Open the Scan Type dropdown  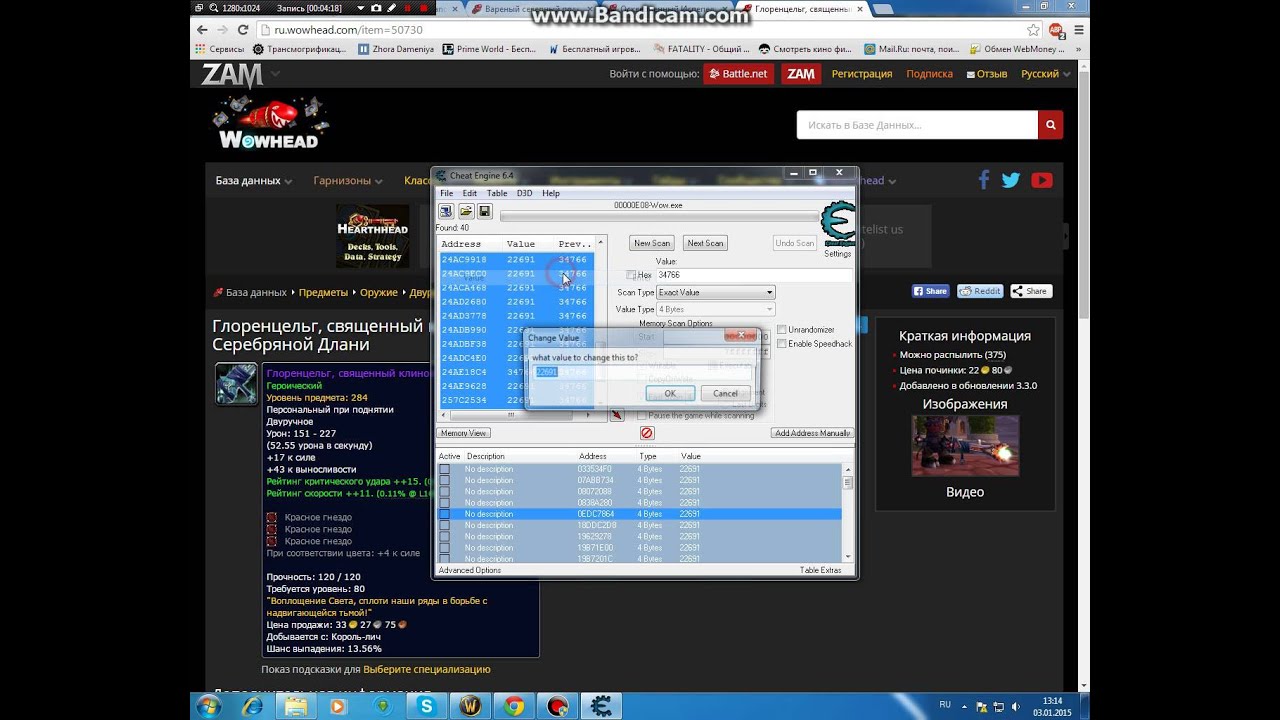715,292
